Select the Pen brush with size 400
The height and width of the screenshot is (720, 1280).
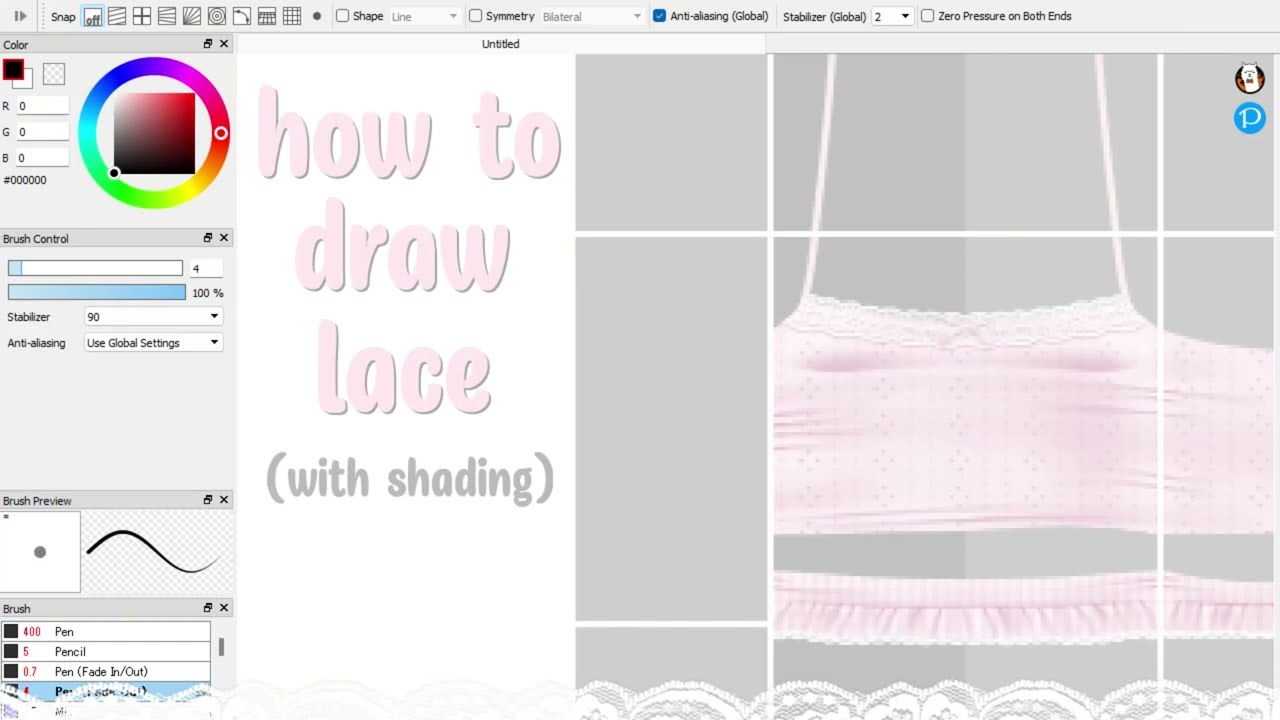click(106, 632)
